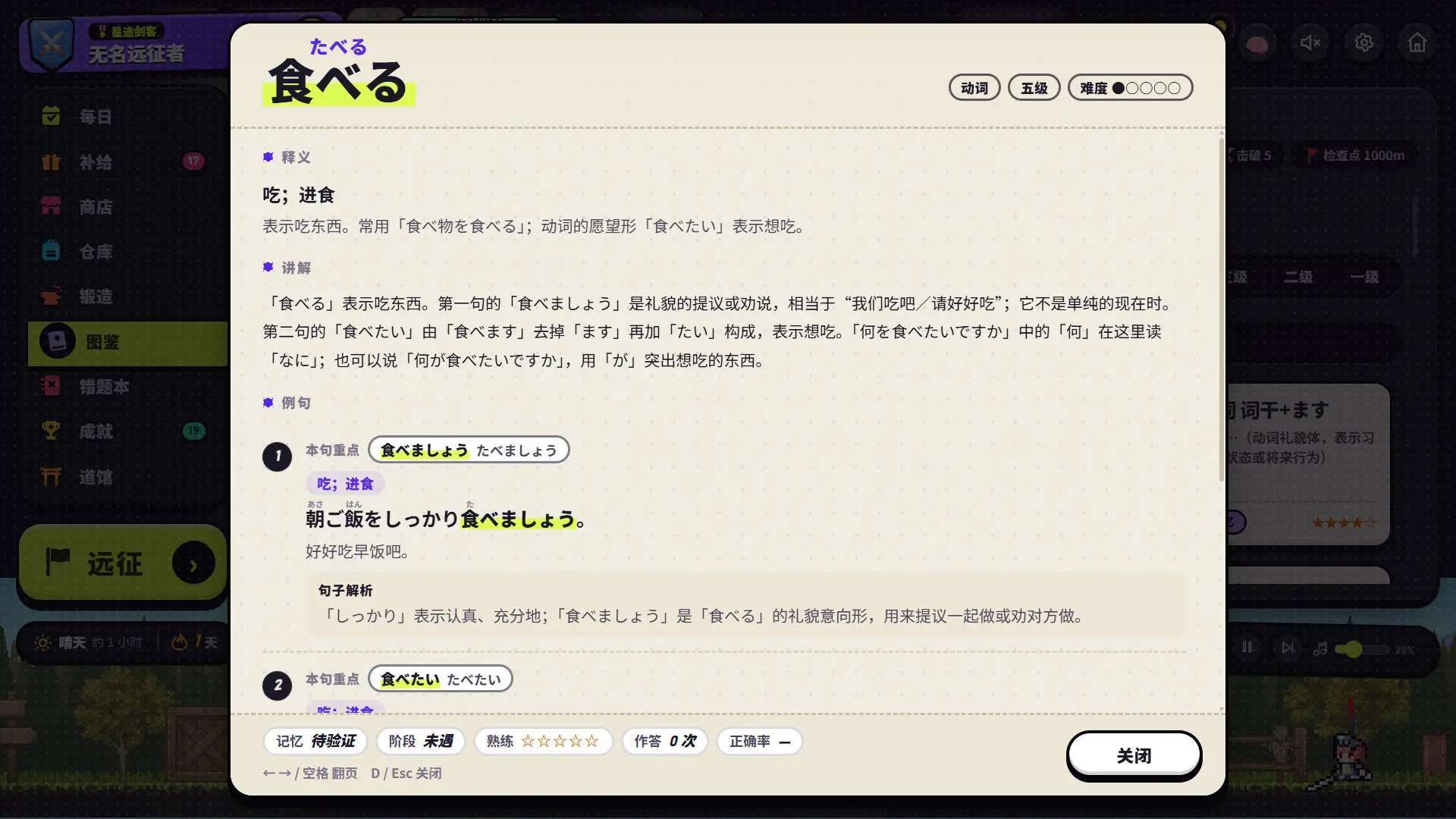Viewport: 1456px width, 819px height.
Task: Click the dialog's vertical scrollbar
Action: [x=1221, y=310]
